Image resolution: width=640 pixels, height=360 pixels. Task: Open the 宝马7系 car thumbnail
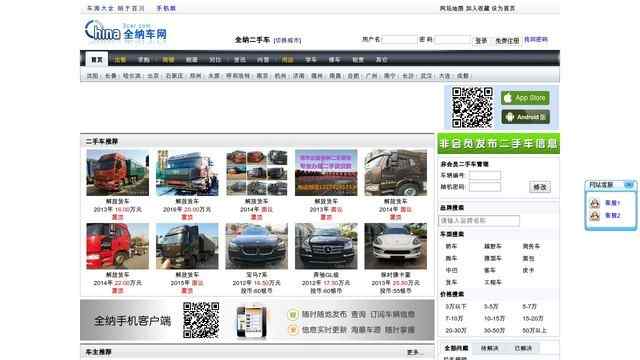256,246
